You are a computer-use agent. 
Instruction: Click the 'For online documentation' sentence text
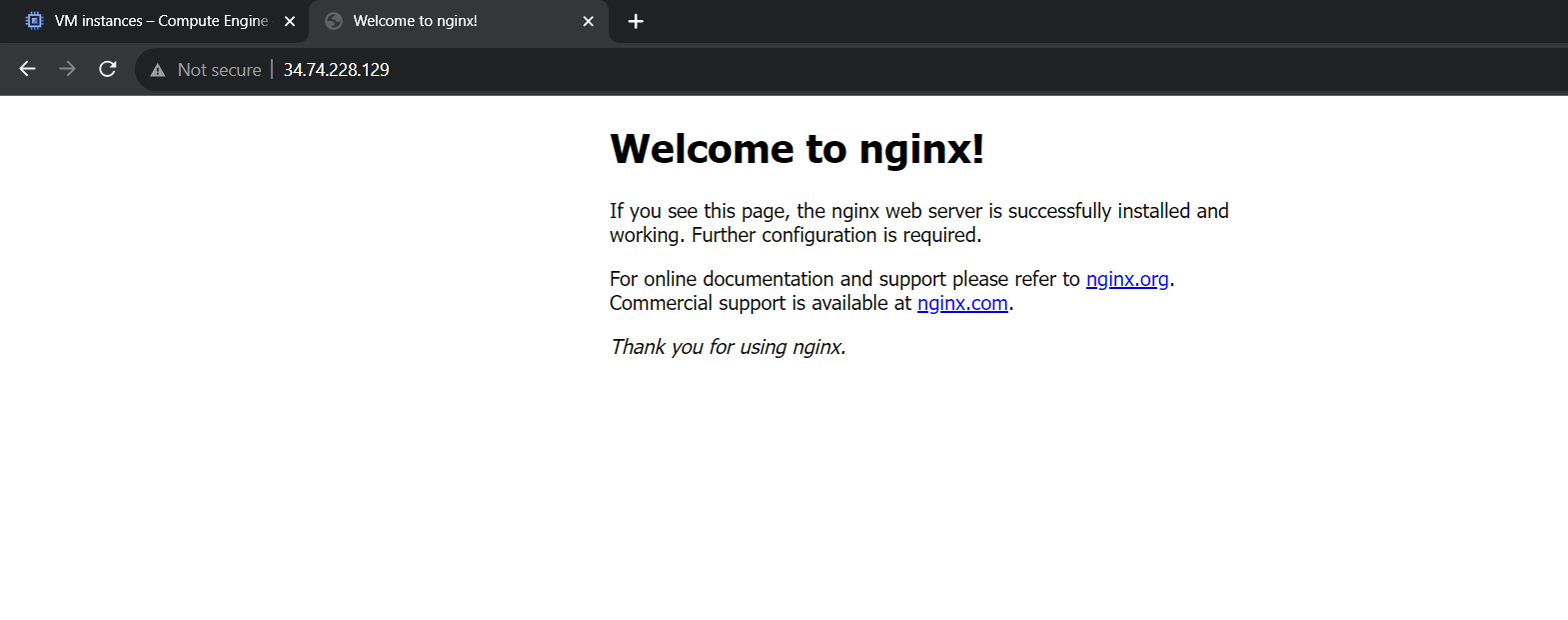click(844, 279)
